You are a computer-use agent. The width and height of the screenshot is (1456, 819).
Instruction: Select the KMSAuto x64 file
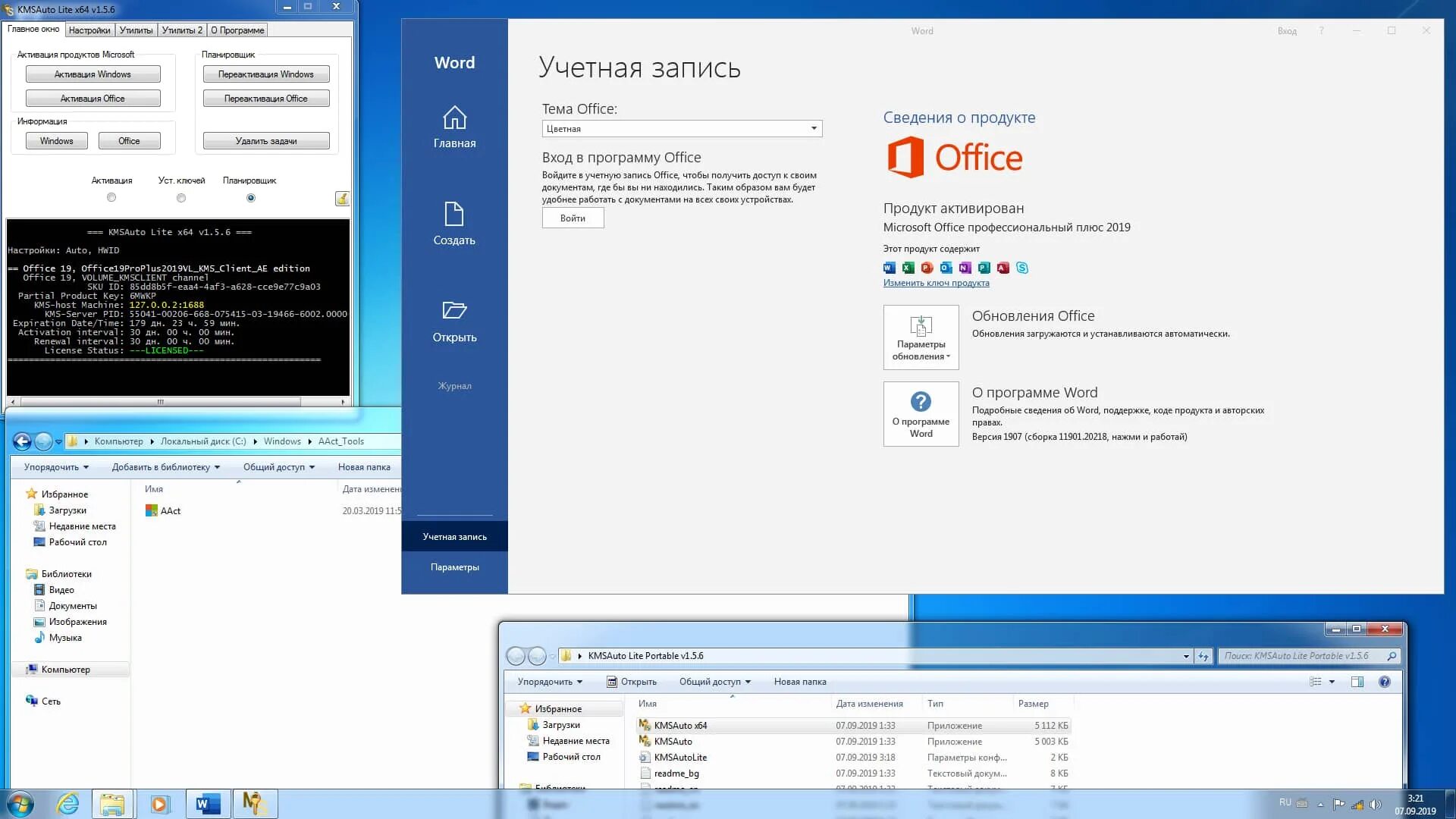[x=854, y=726]
